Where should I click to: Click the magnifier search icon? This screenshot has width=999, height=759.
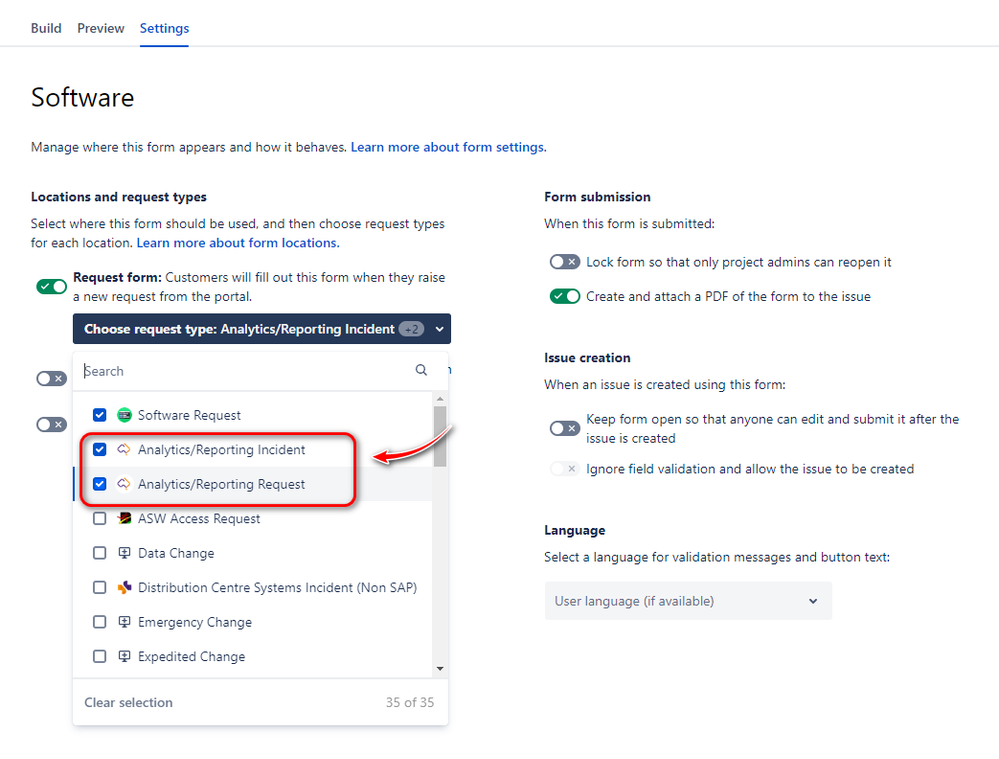pos(421,370)
